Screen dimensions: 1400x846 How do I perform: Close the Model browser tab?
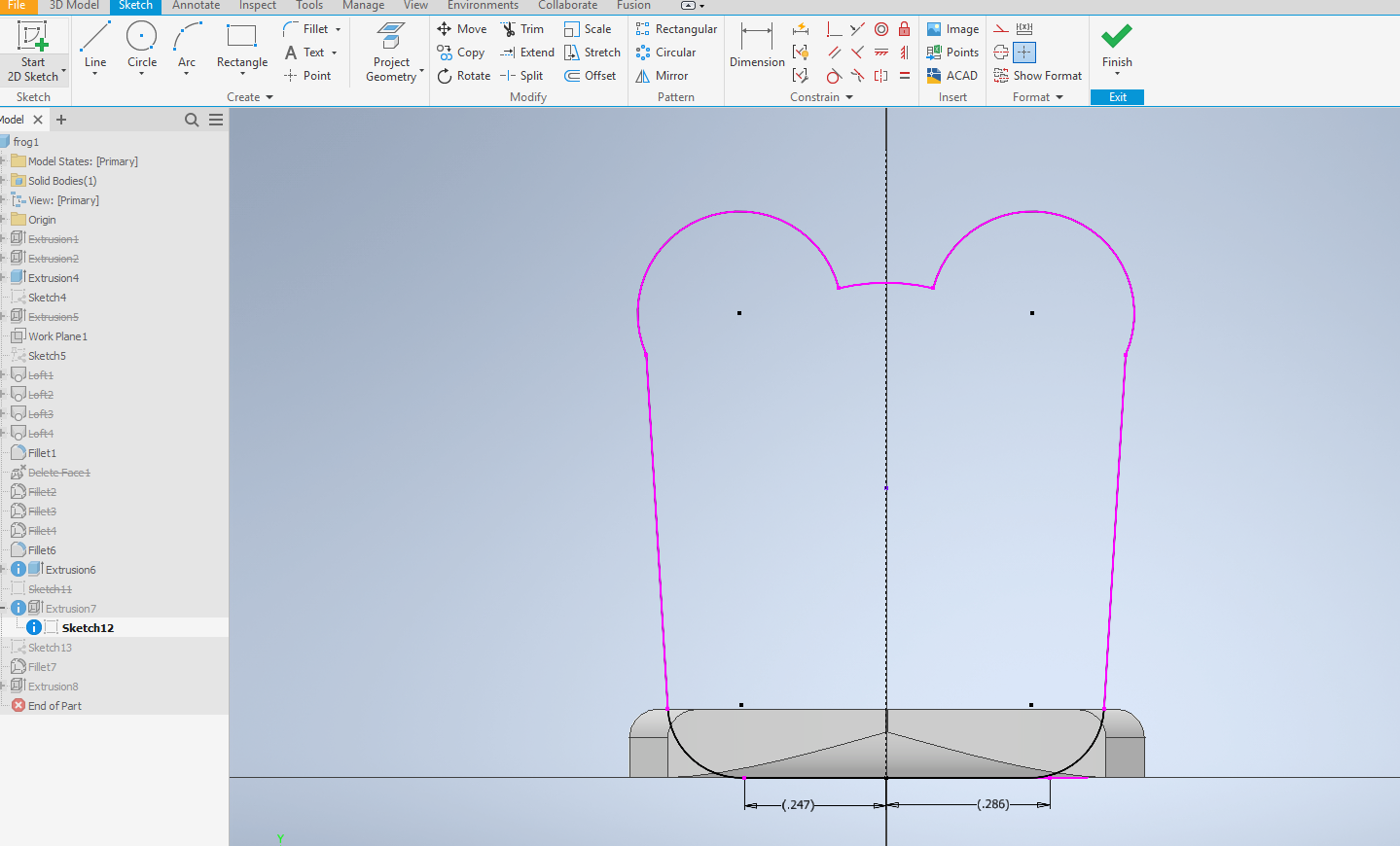[38, 120]
